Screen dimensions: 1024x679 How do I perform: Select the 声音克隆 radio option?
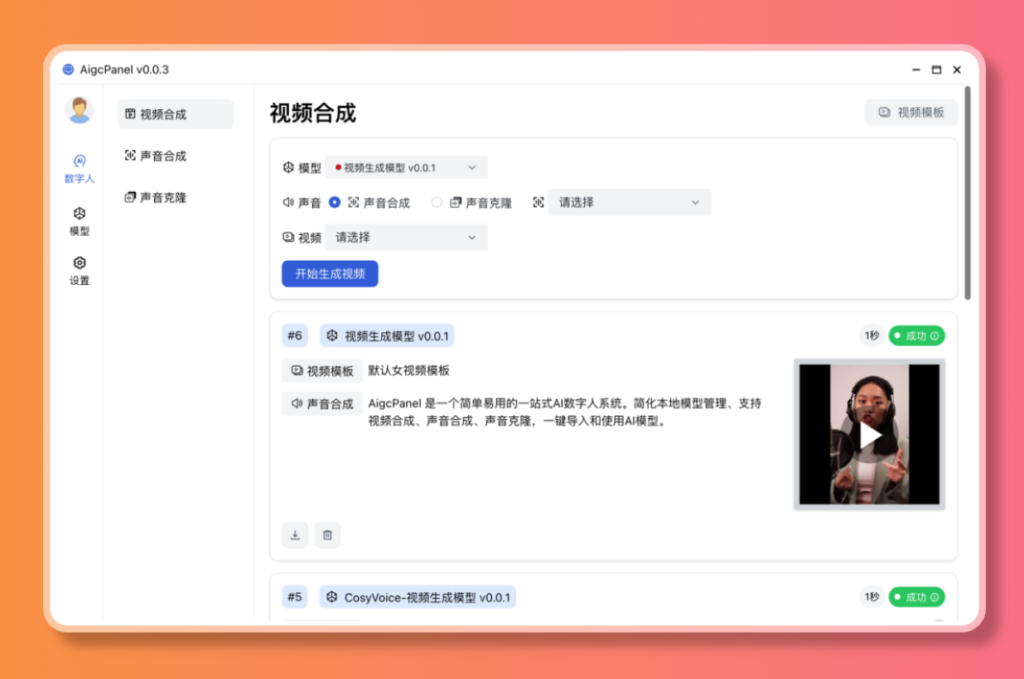[x=435, y=202]
